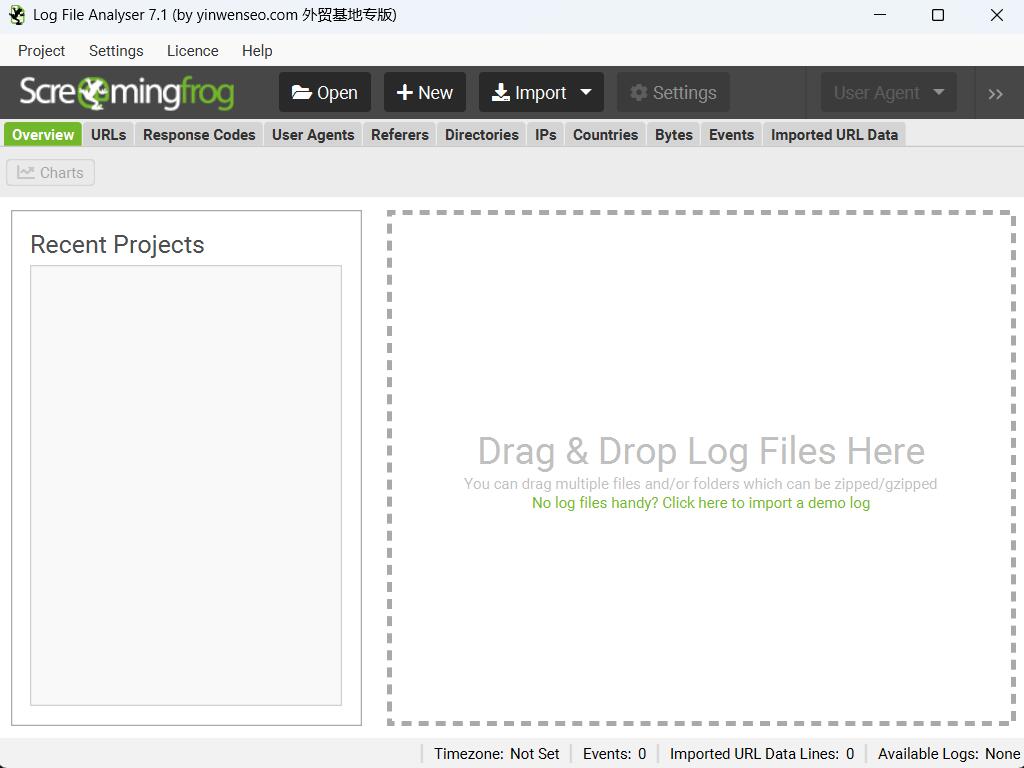Click the Open project button

coord(325,93)
